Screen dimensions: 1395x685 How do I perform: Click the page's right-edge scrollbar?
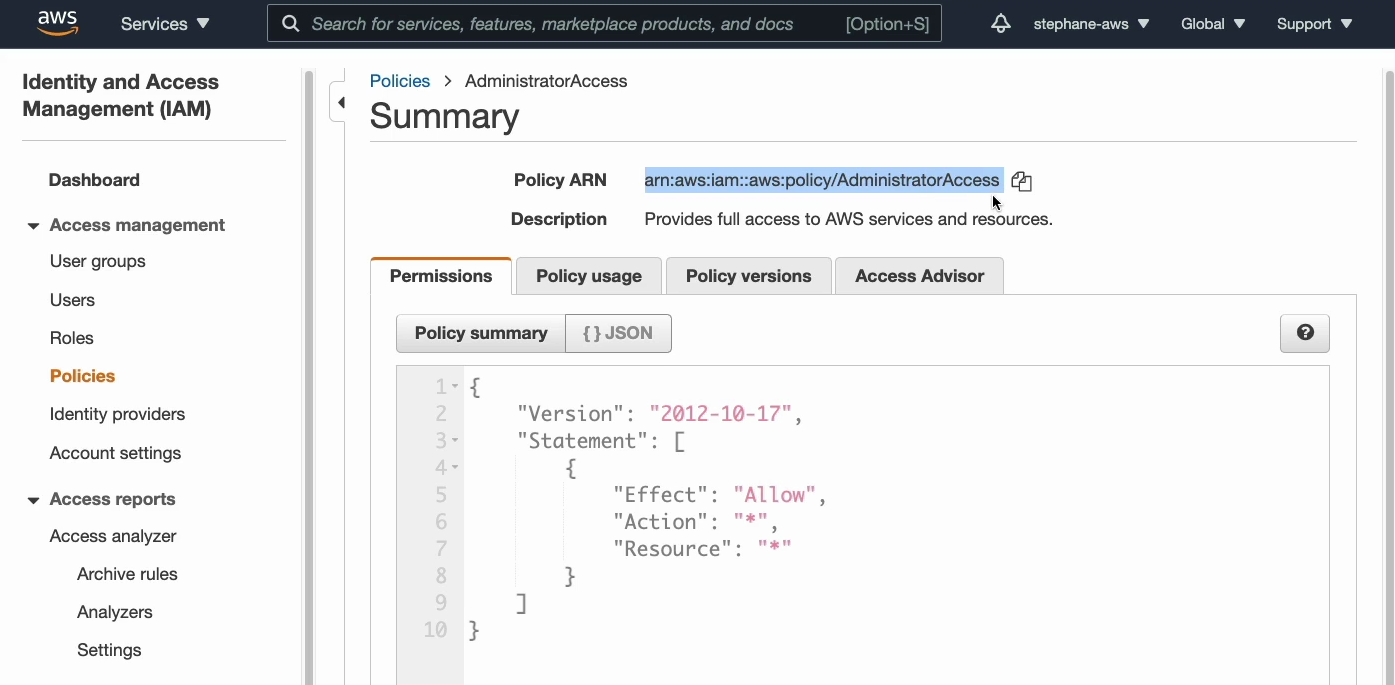(1389, 376)
